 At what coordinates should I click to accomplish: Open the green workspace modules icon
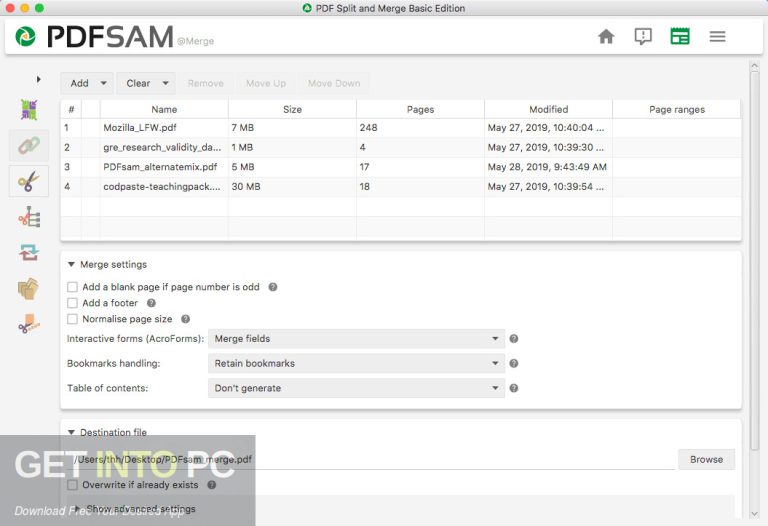click(x=680, y=36)
